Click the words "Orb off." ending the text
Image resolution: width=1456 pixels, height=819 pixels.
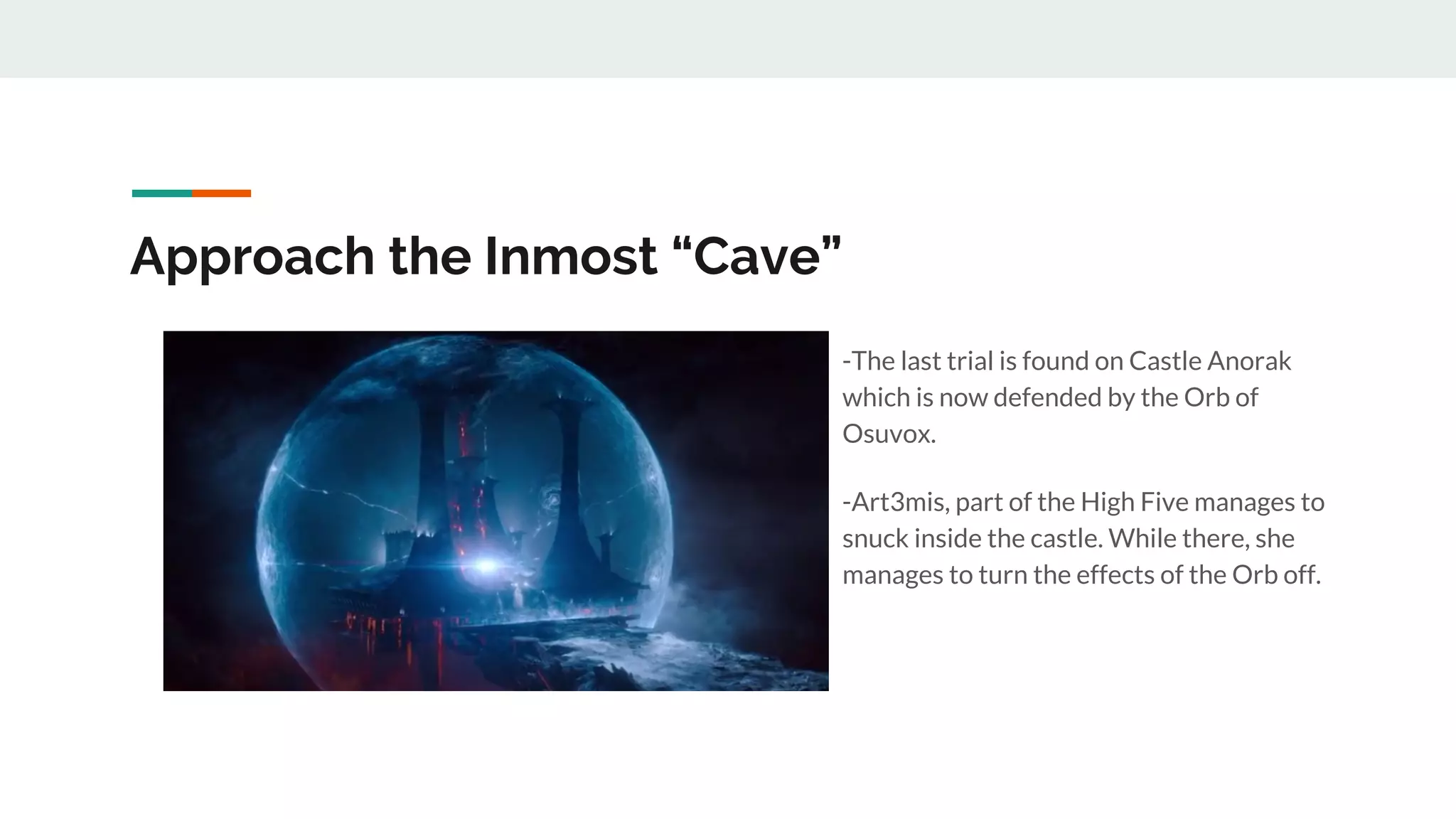click(x=1275, y=575)
